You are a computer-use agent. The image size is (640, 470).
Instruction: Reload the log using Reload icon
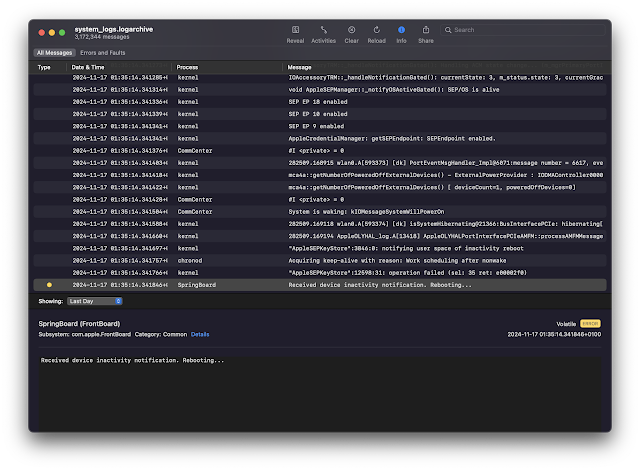click(376, 30)
